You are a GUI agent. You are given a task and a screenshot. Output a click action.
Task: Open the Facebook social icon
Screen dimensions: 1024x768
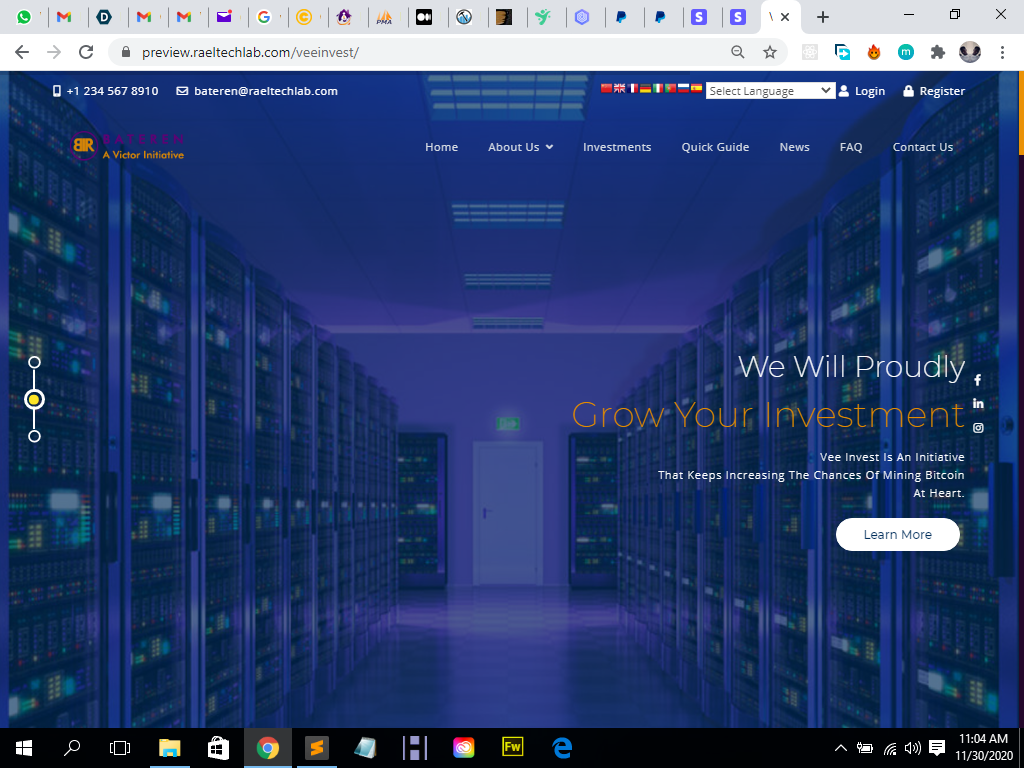(x=978, y=380)
